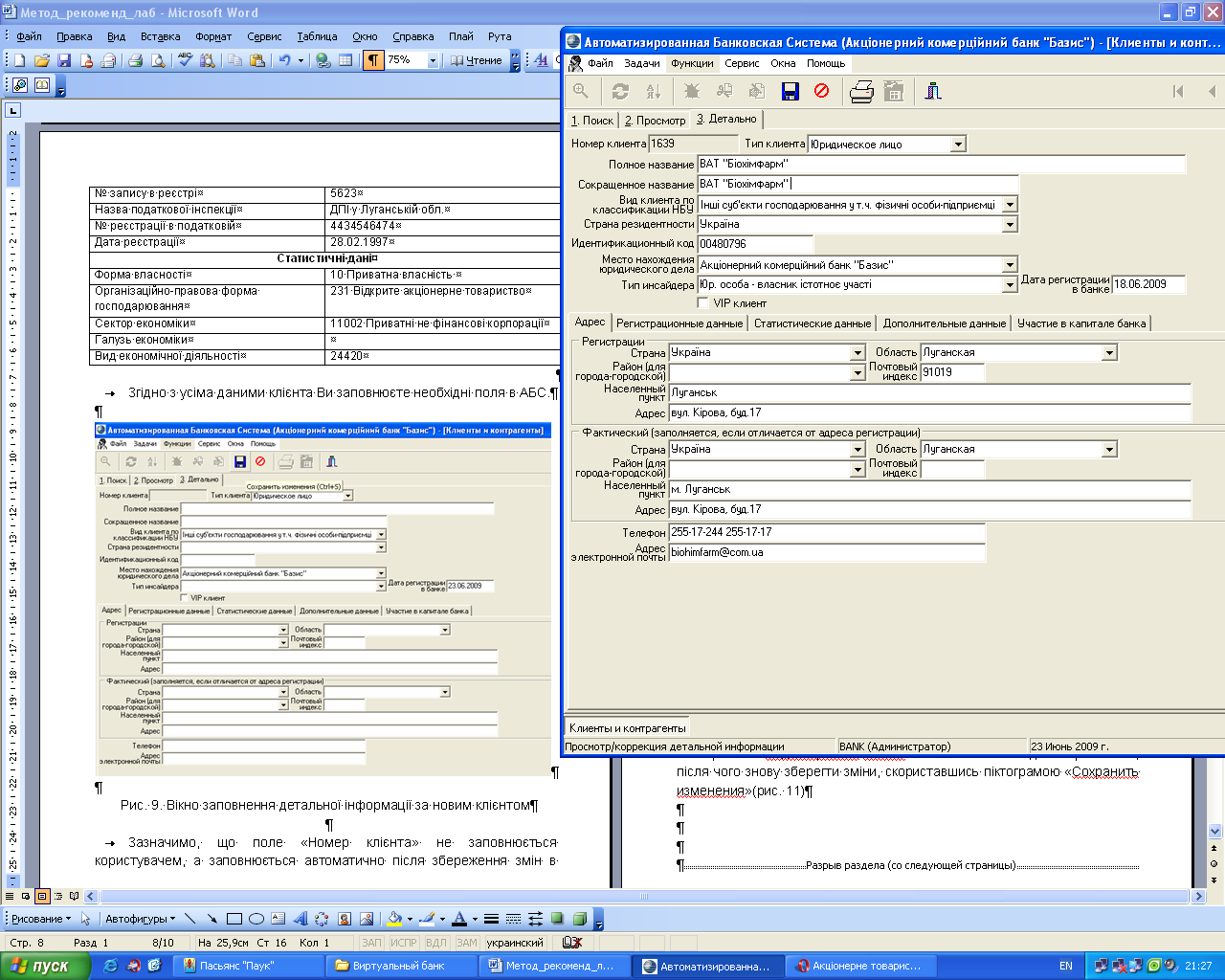Click the exit door icon in ABS toolbar
Viewport: 1225px width, 980px height.
coord(933,91)
